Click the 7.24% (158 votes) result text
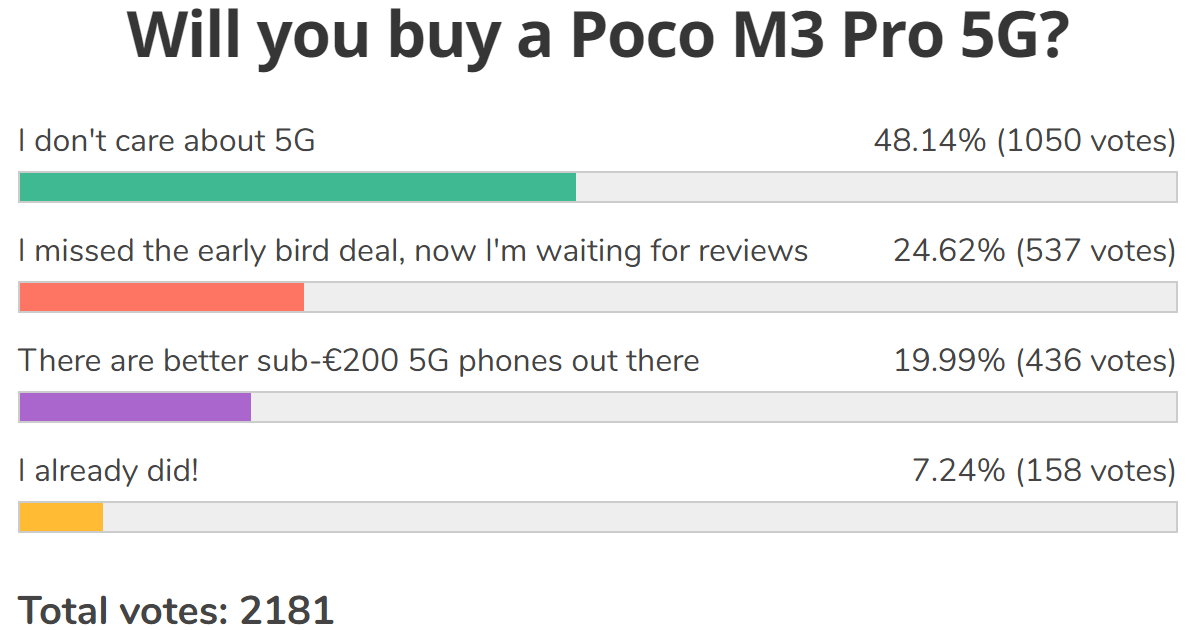The height and width of the screenshot is (630, 1200). tap(1044, 470)
